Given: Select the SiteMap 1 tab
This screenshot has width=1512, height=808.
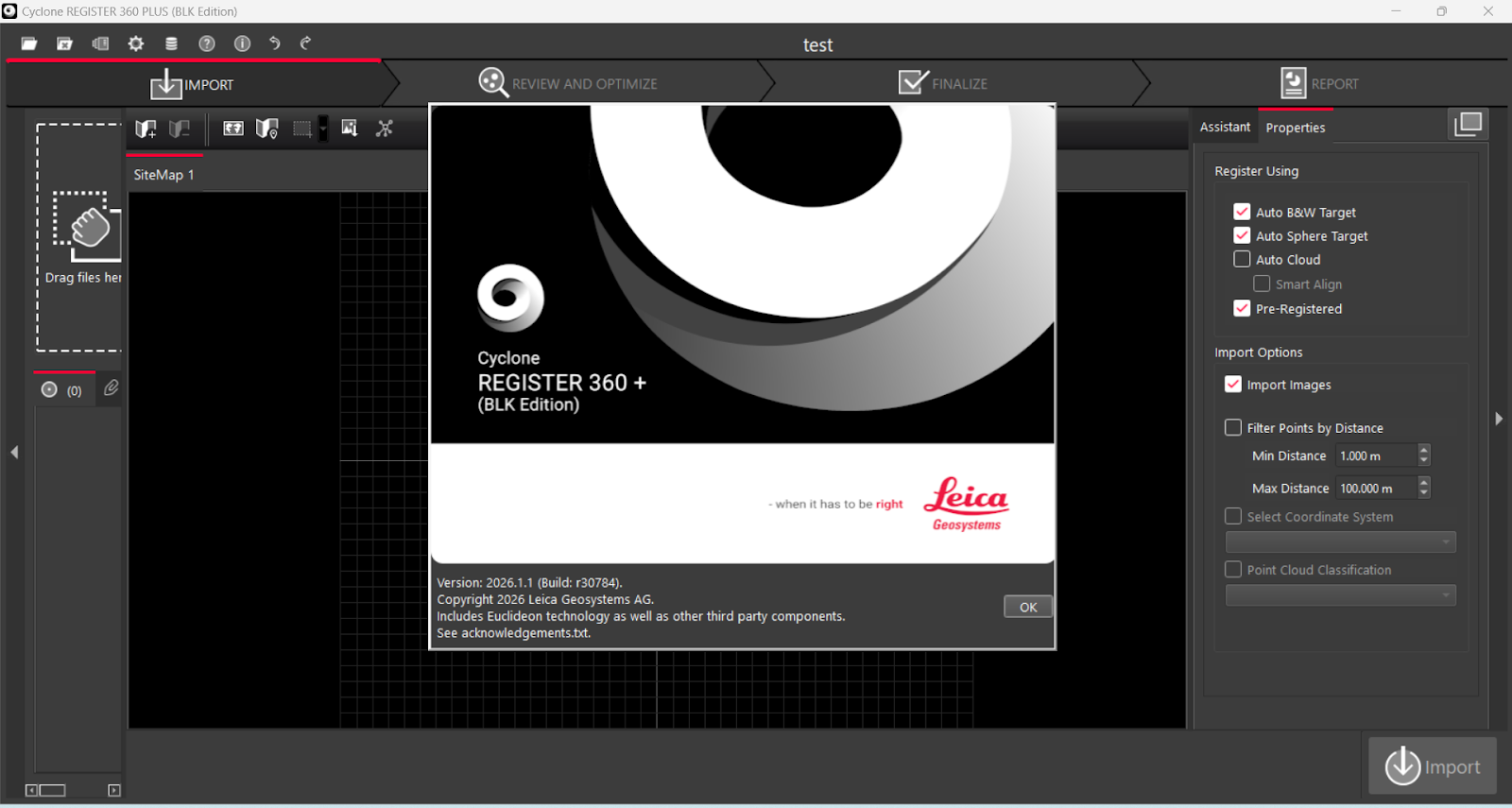Looking at the screenshot, I should click(163, 175).
